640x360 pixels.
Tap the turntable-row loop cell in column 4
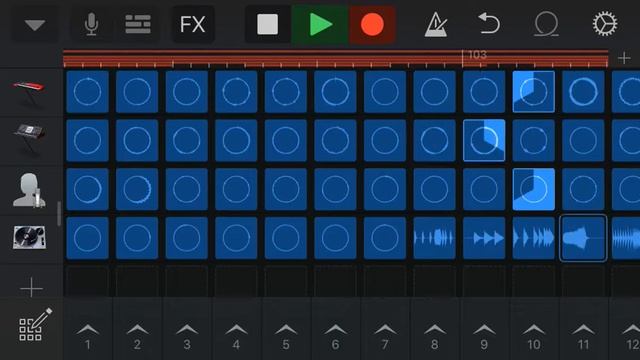click(x=236, y=238)
